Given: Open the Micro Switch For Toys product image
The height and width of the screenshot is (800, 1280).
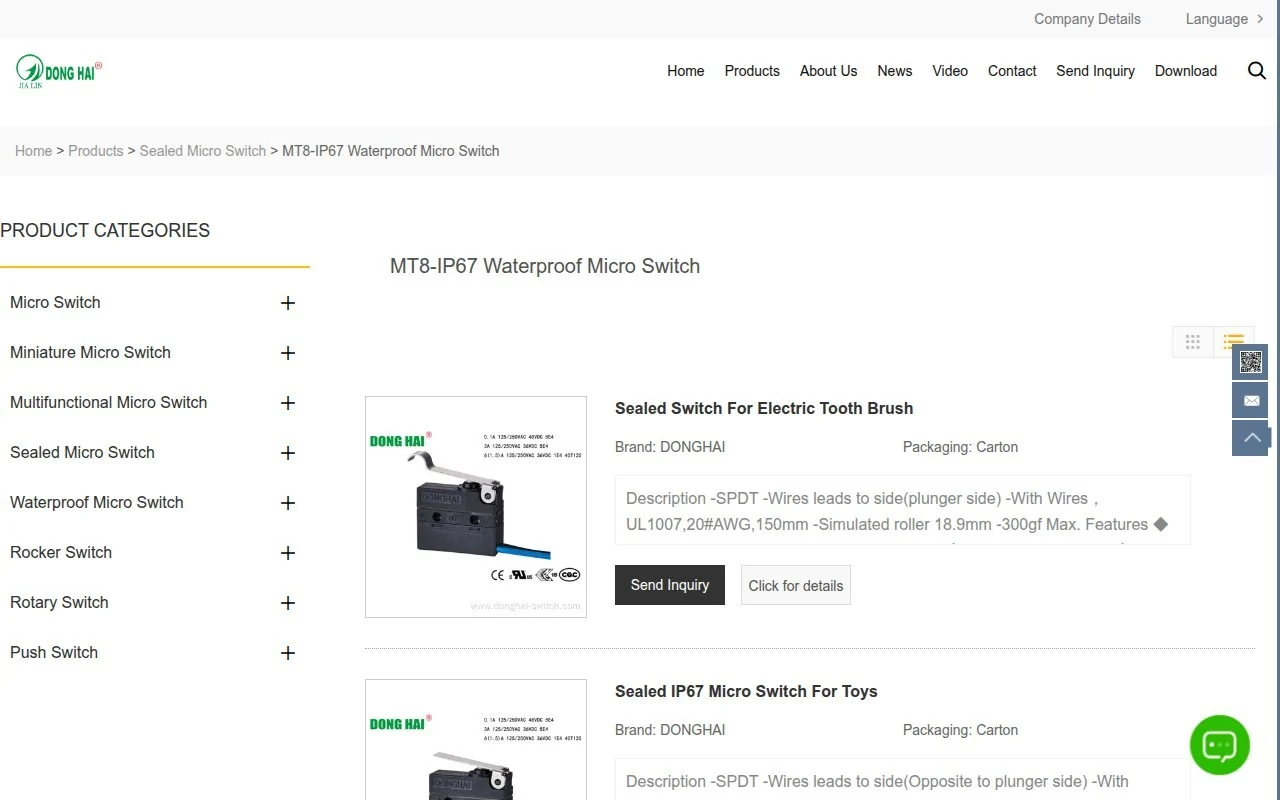Looking at the screenshot, I should pos(476,740).
